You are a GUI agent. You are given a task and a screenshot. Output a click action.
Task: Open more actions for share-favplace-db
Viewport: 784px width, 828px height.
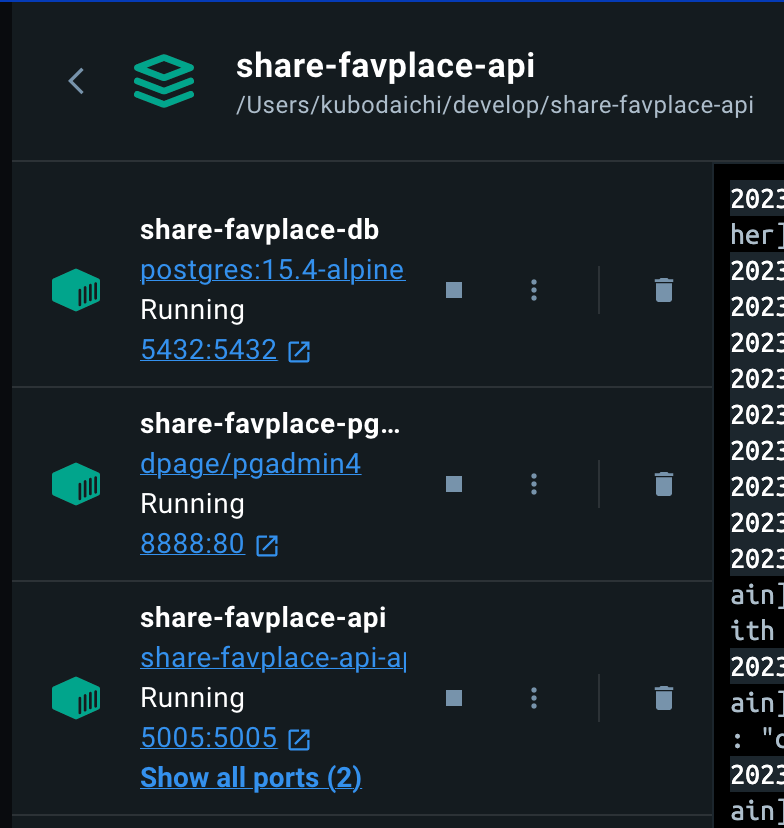pyautogui.click(x=534, y=290)
